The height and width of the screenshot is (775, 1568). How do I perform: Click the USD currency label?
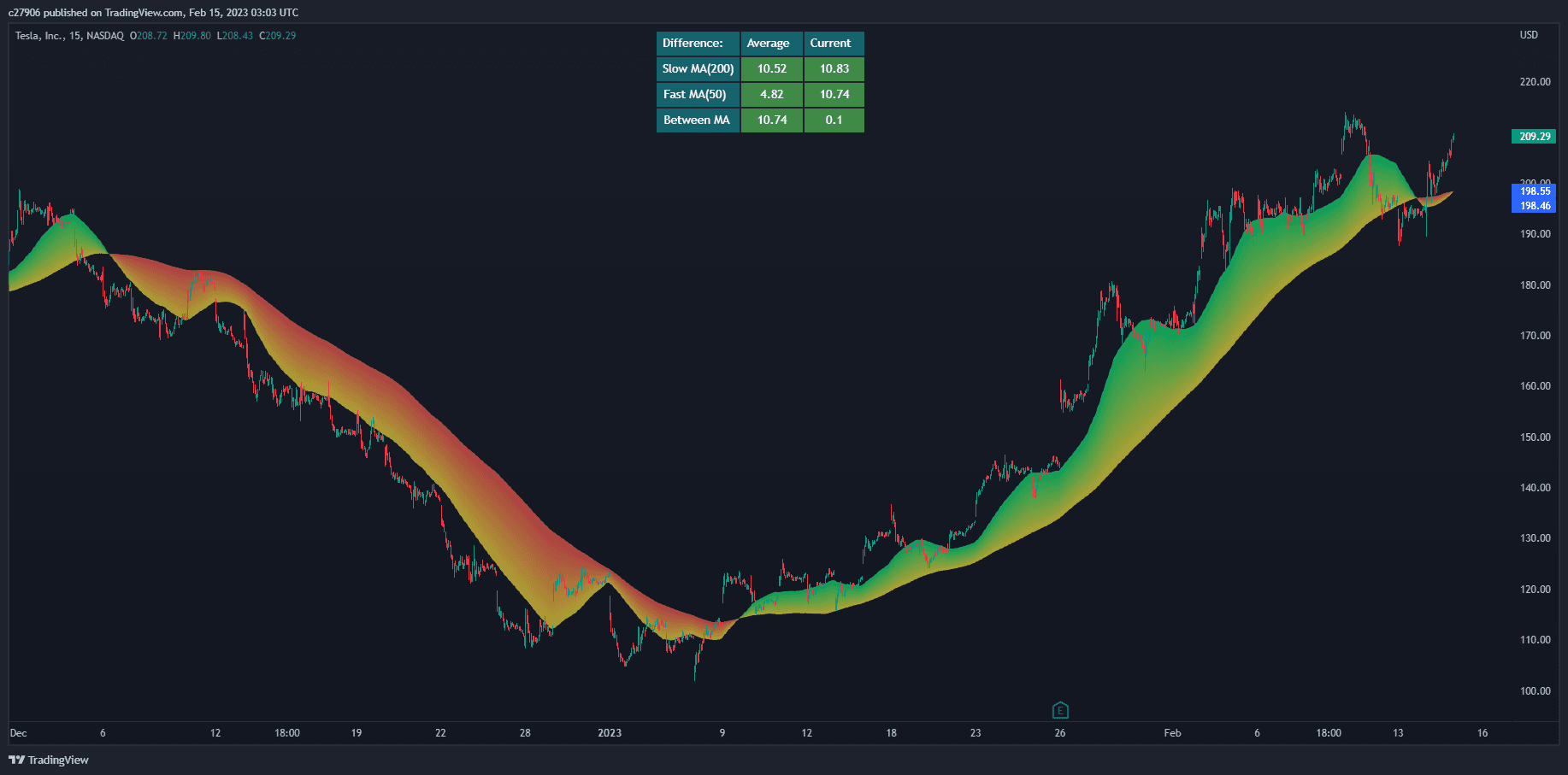[1529, 35]
